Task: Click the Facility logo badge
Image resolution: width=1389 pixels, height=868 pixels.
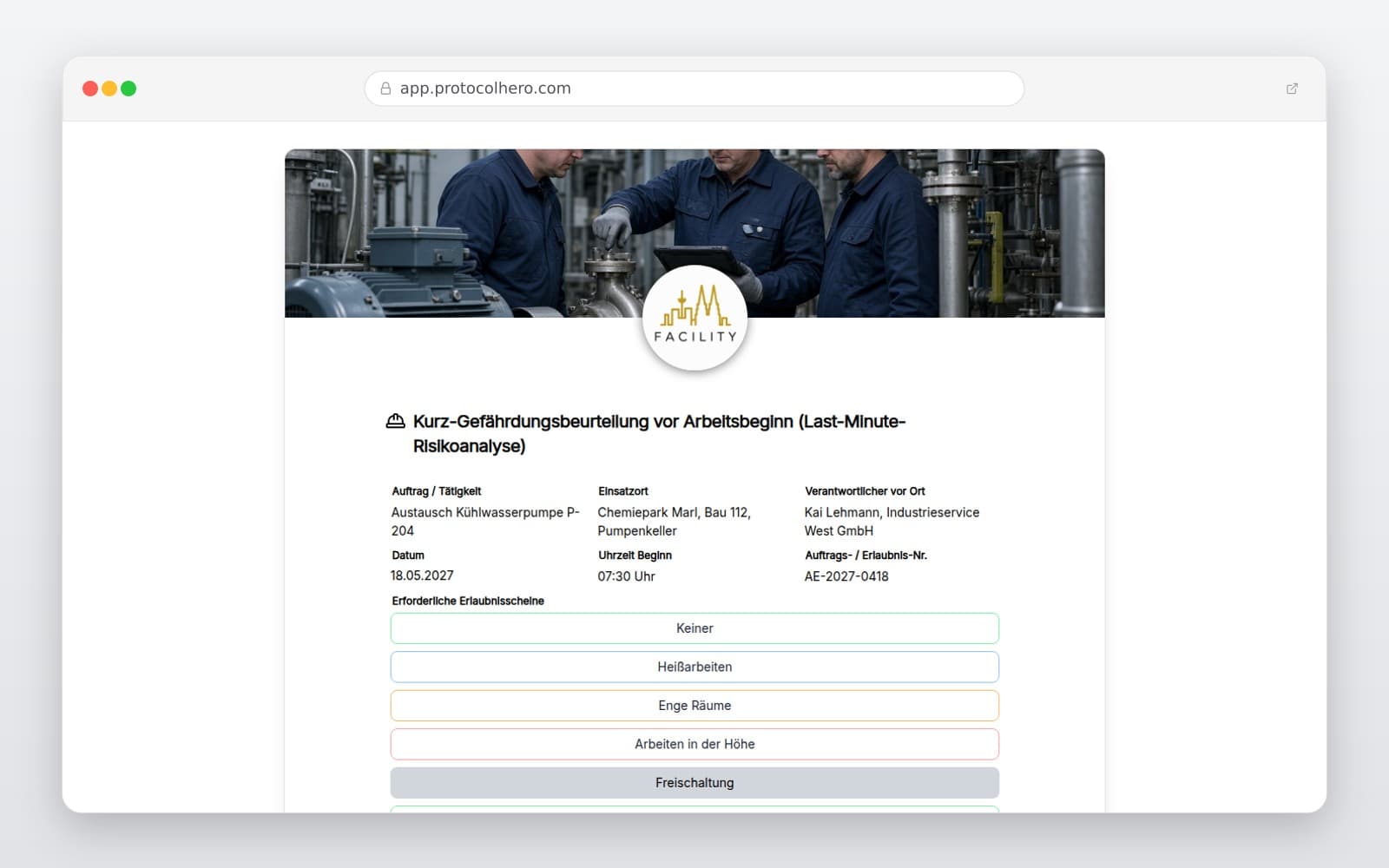Action: click(x=694, y=318)
